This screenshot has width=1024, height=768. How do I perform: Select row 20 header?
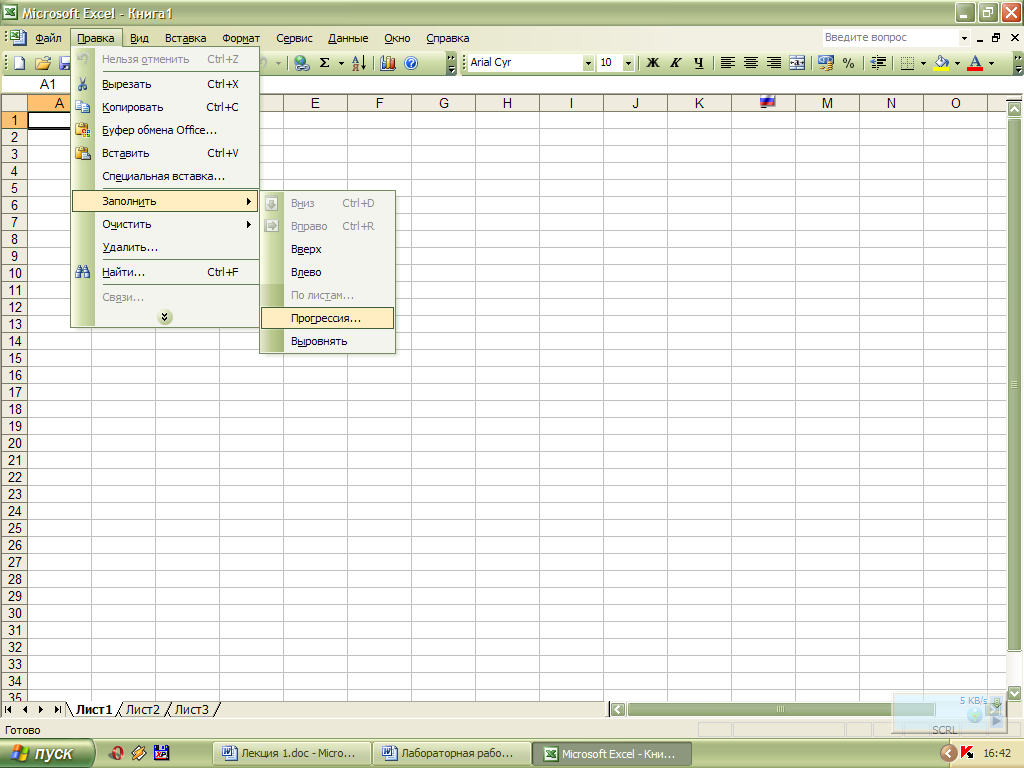click(14, 443)
